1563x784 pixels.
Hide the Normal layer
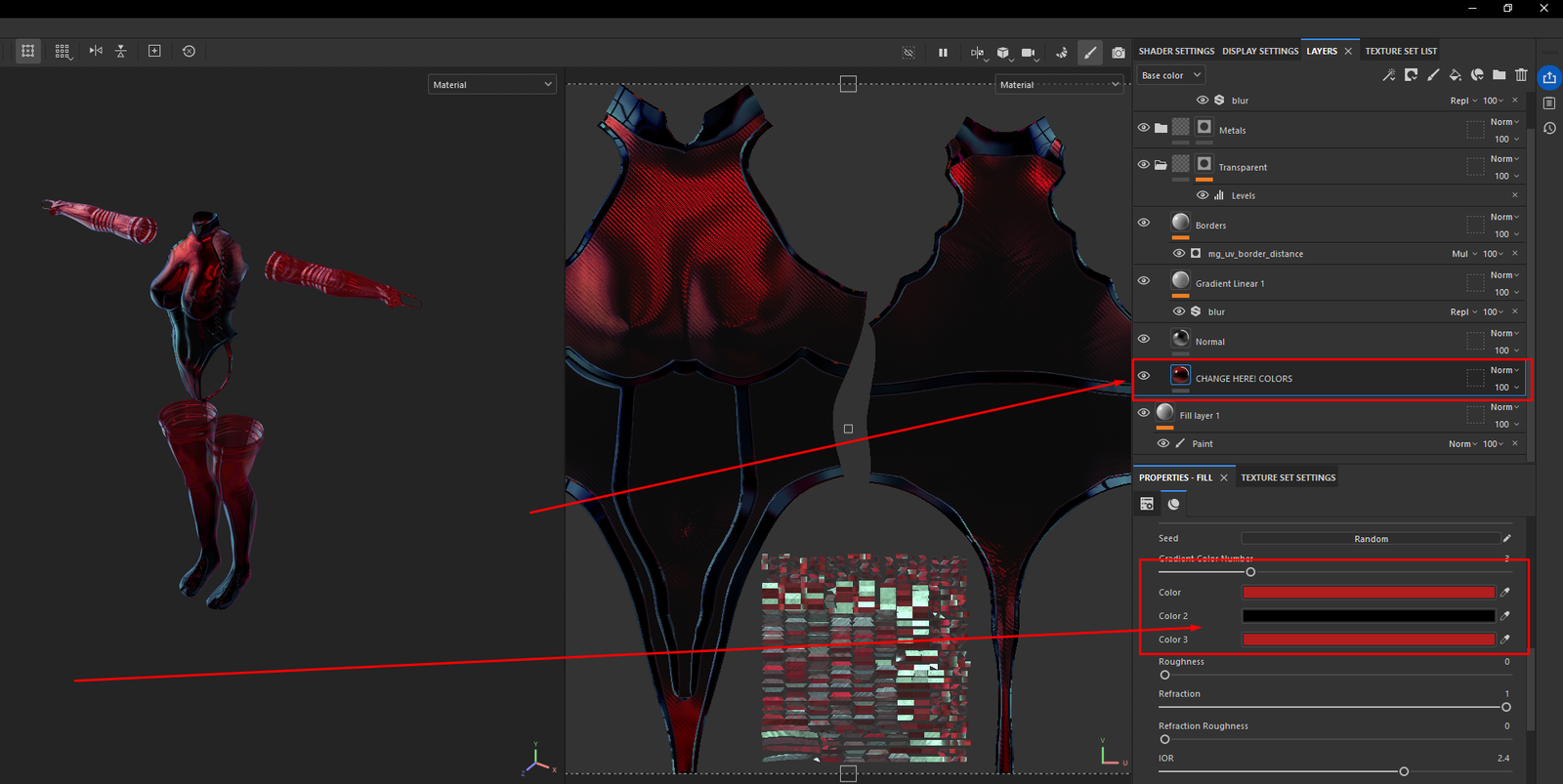[1144, 339]
